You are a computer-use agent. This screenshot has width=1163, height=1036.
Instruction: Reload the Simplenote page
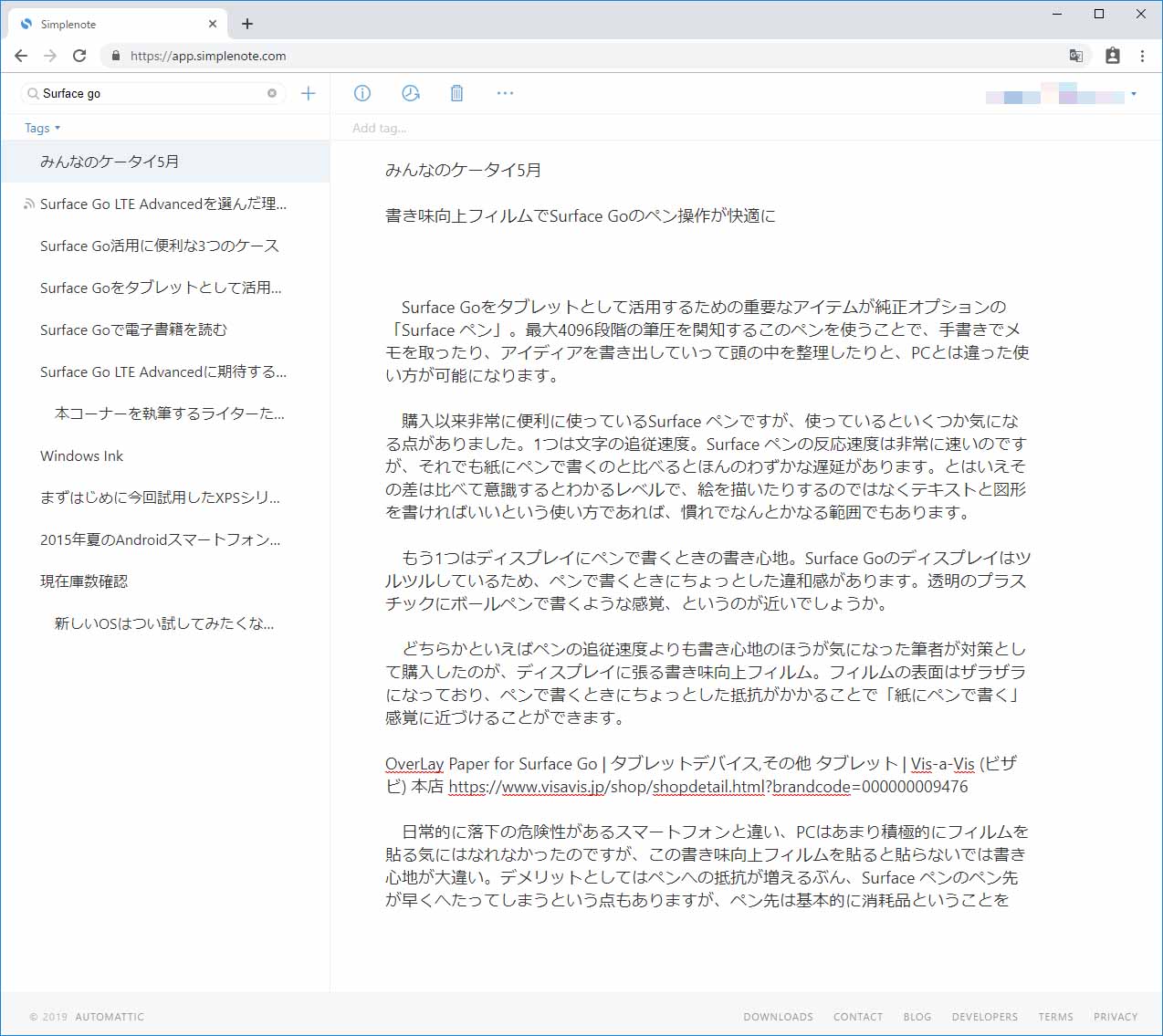(79, 56)
